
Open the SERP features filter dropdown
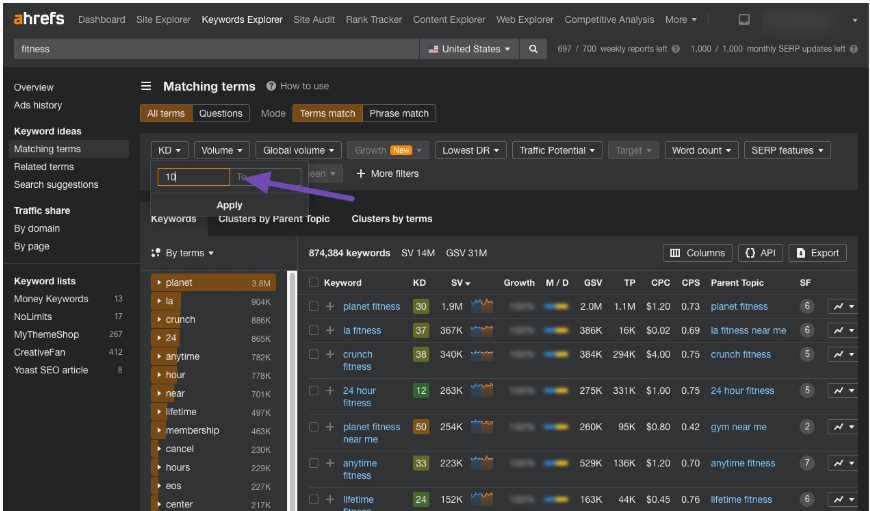(787, 150)
